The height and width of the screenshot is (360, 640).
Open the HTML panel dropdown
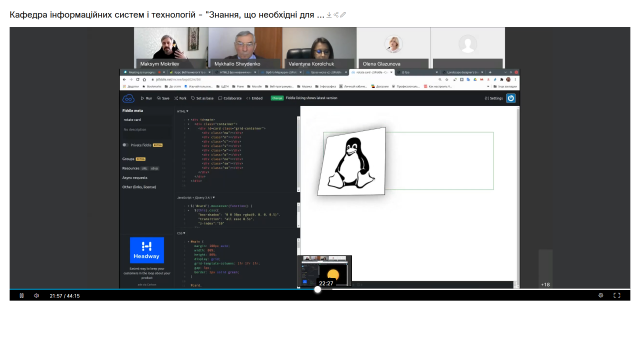click(x=182, y=111)
